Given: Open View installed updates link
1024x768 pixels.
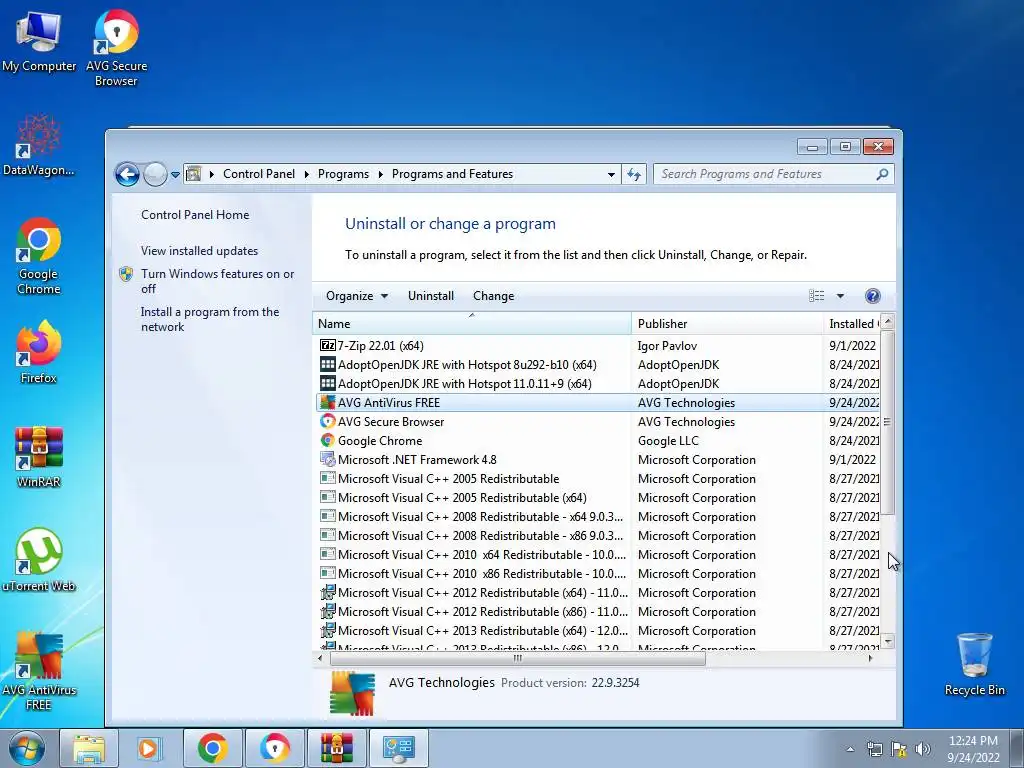Looking at the screenshot, I should pos(199,251).
